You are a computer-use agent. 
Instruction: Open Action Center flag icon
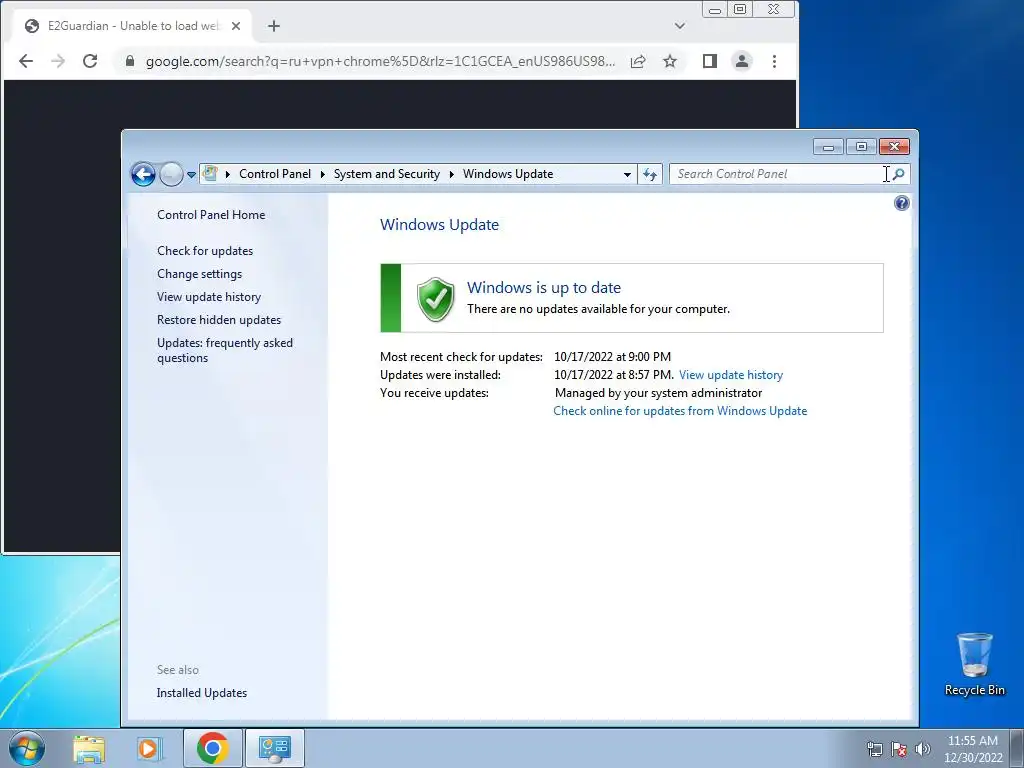899,749
